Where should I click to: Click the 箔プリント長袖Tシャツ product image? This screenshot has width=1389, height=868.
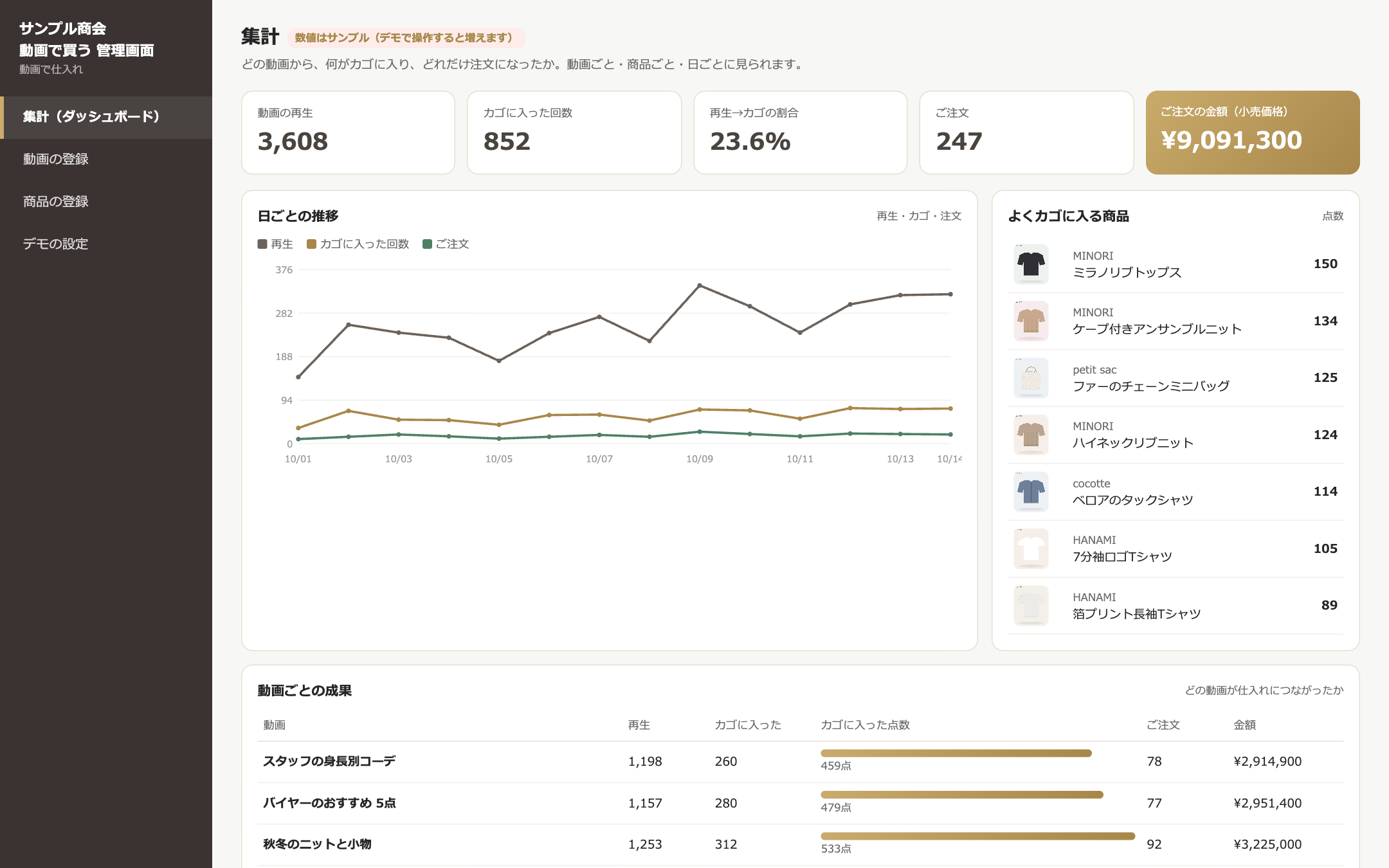[1031, 606]
